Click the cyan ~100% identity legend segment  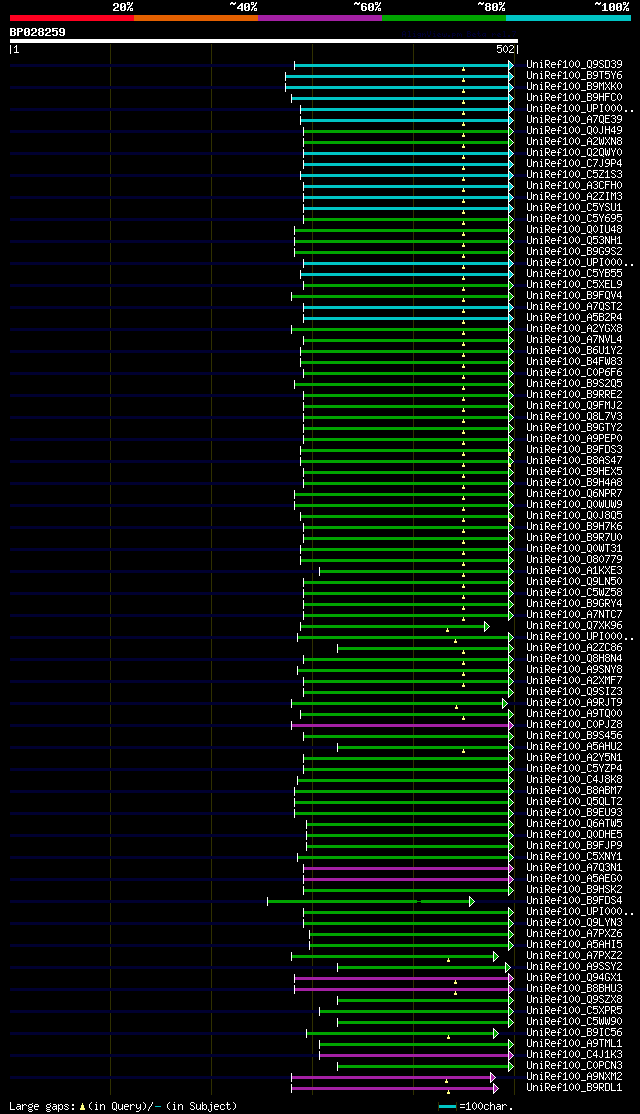(568, 18)
